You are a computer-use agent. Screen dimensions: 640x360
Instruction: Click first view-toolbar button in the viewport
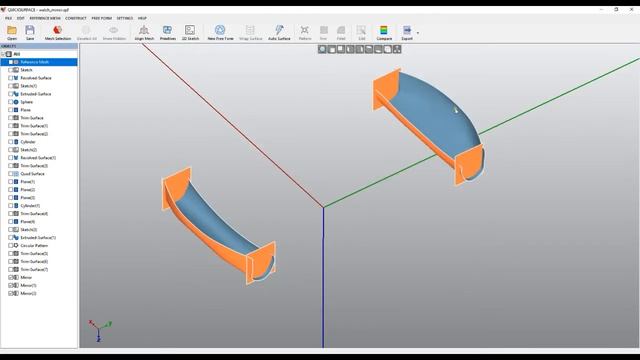tap(322, 49)
